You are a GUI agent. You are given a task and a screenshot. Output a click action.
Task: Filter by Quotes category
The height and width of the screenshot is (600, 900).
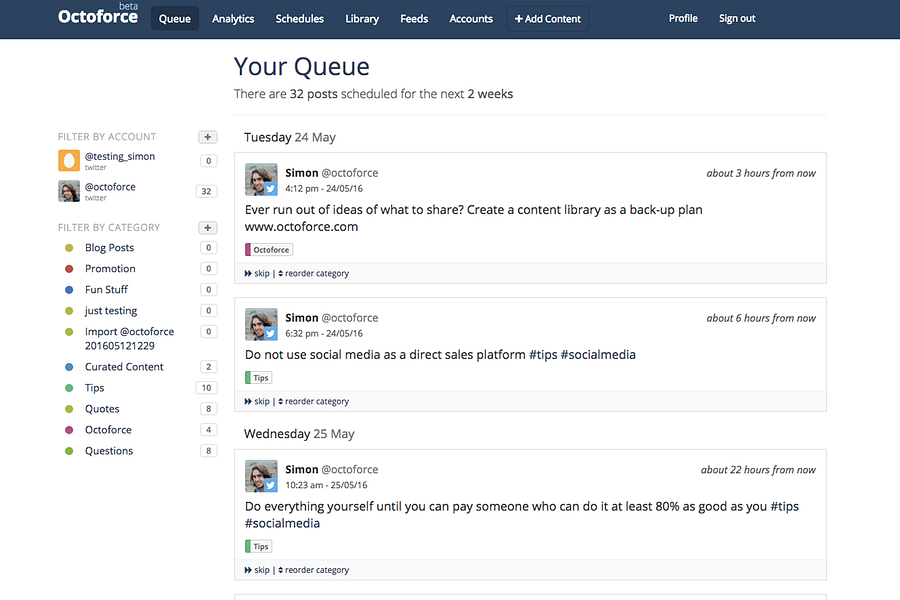pos(102,409)
